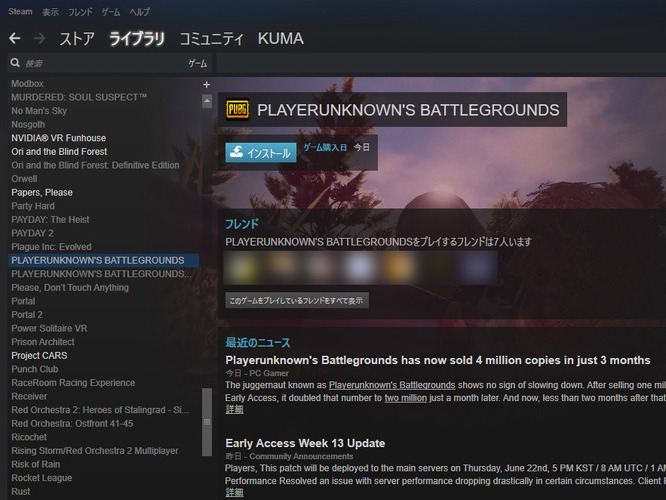Select Nosgoth in game list
The height and width of the screenshot is (500, 666).
(x=28, y=124)
